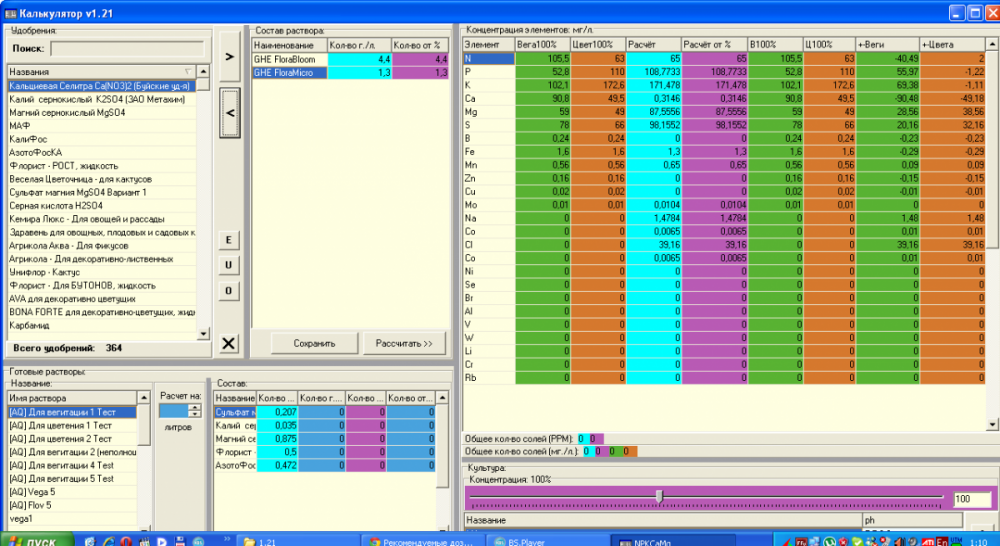Screen dimensions: 1000x546
Task: Select [AQ] Для вегитации 1 Тест
Action: [x=72, y=412]
